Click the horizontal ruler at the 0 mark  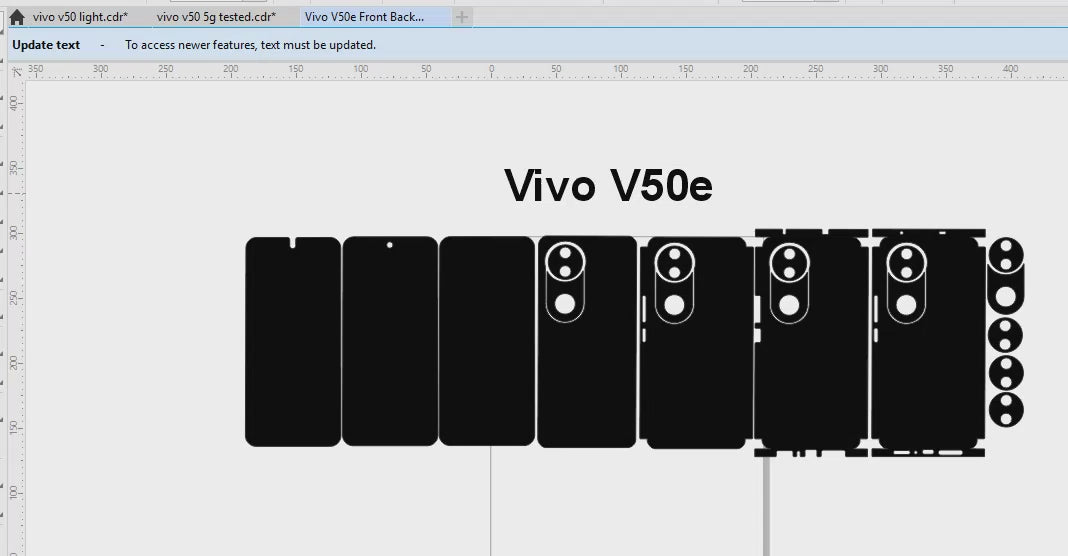coord(491,71)
